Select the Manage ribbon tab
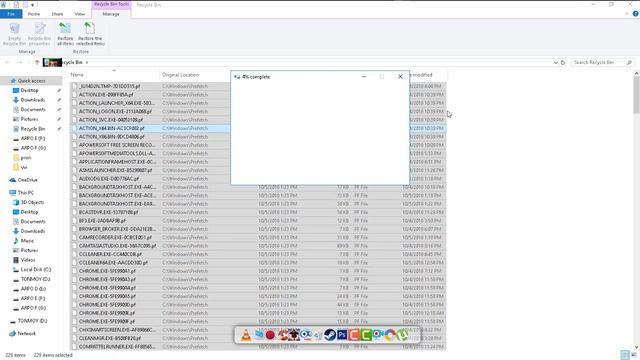Viewport: 640px width, 360px height. click(x=111, y=14)
